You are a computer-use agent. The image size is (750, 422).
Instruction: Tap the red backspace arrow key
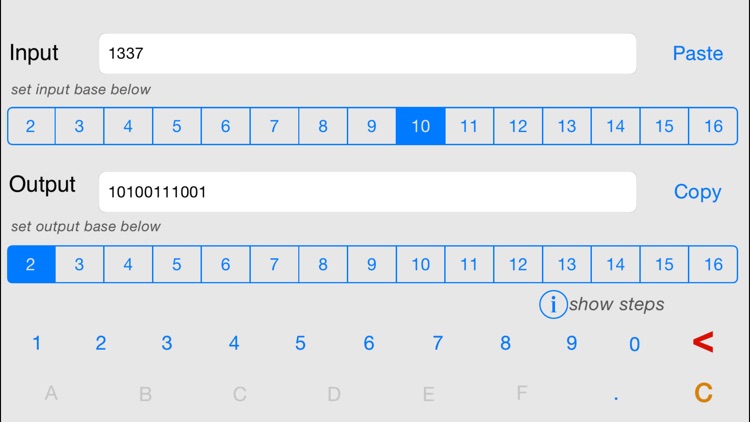coord(703,342)
